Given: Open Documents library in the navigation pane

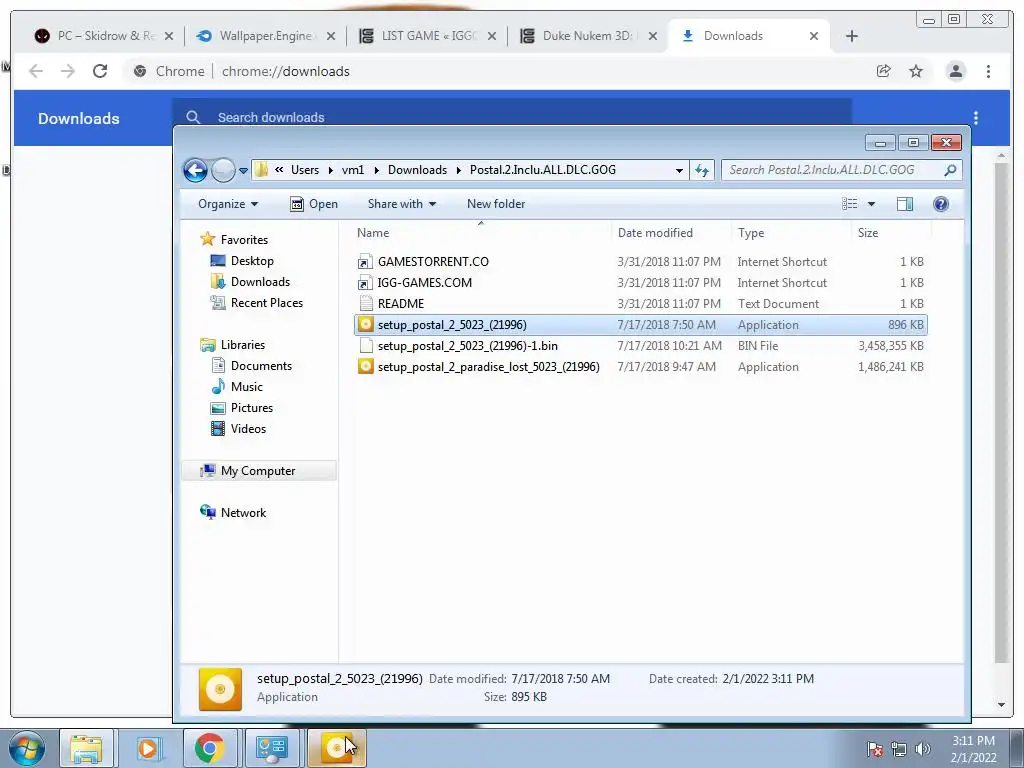Looking at the screenshot, I should 261,366.
